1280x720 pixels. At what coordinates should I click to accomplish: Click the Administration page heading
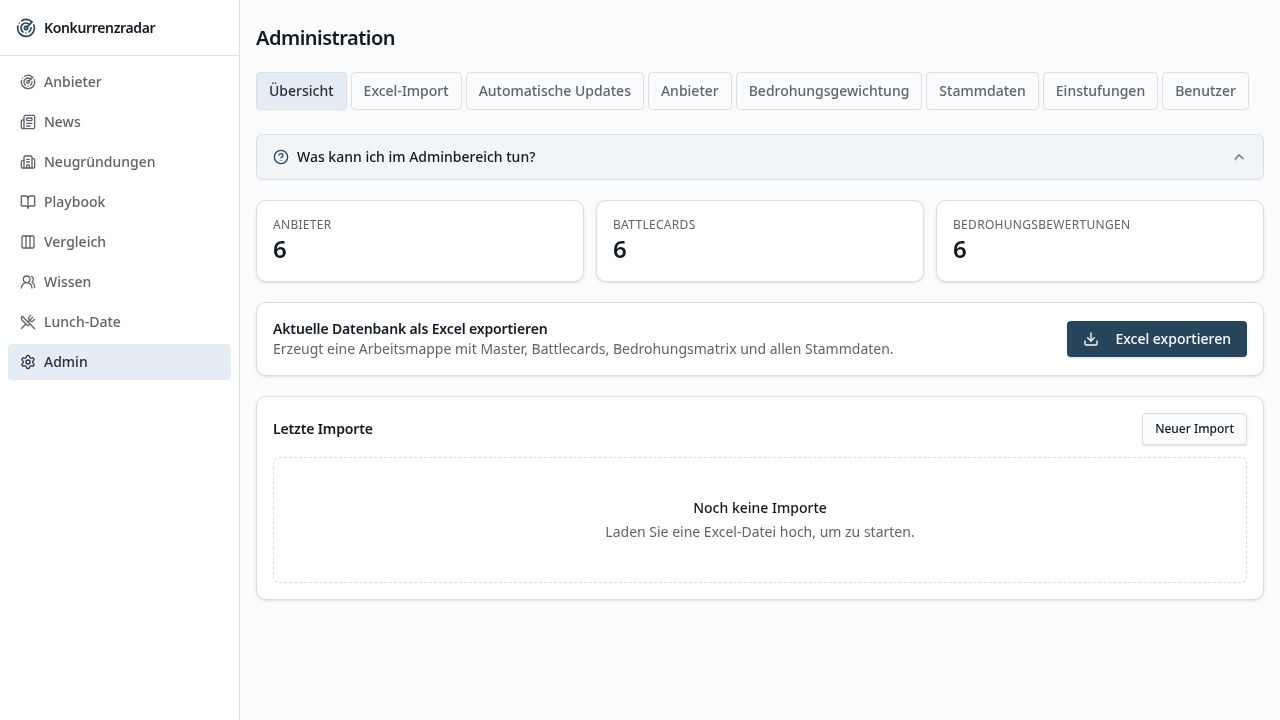tap(325, 38)
